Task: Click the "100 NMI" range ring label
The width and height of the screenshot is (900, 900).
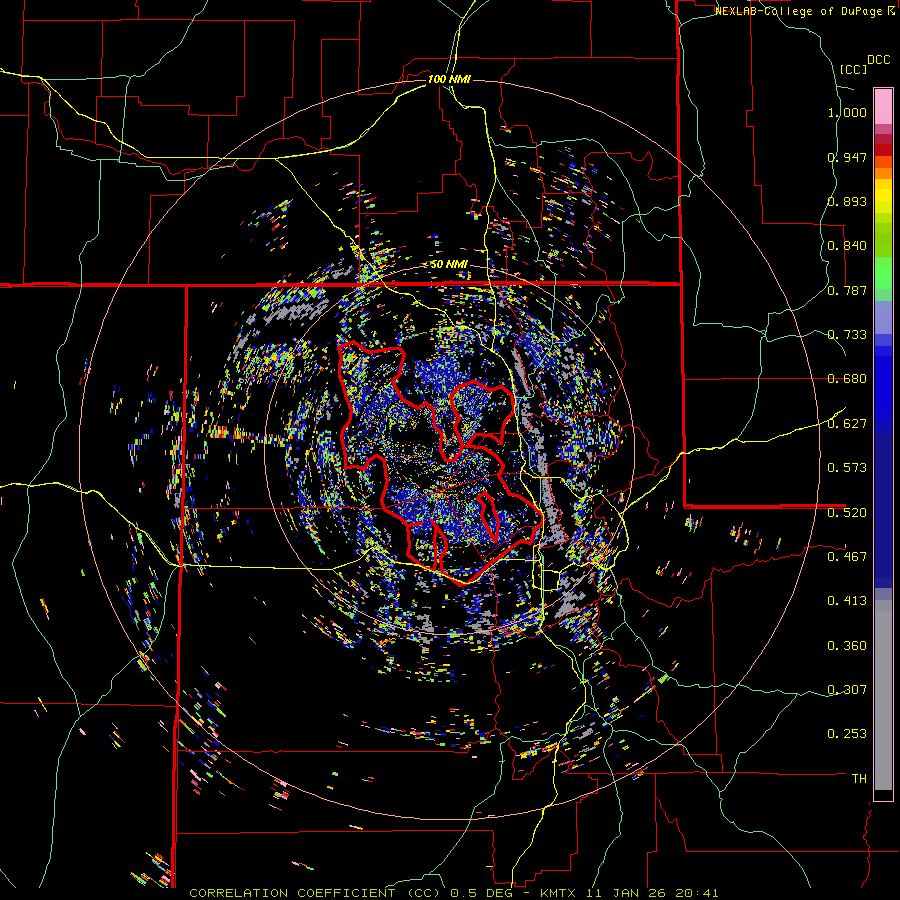Action: [449, 79]
